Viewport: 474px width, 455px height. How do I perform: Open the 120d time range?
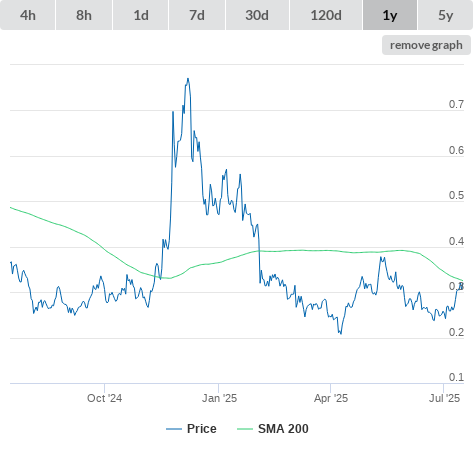326,15
